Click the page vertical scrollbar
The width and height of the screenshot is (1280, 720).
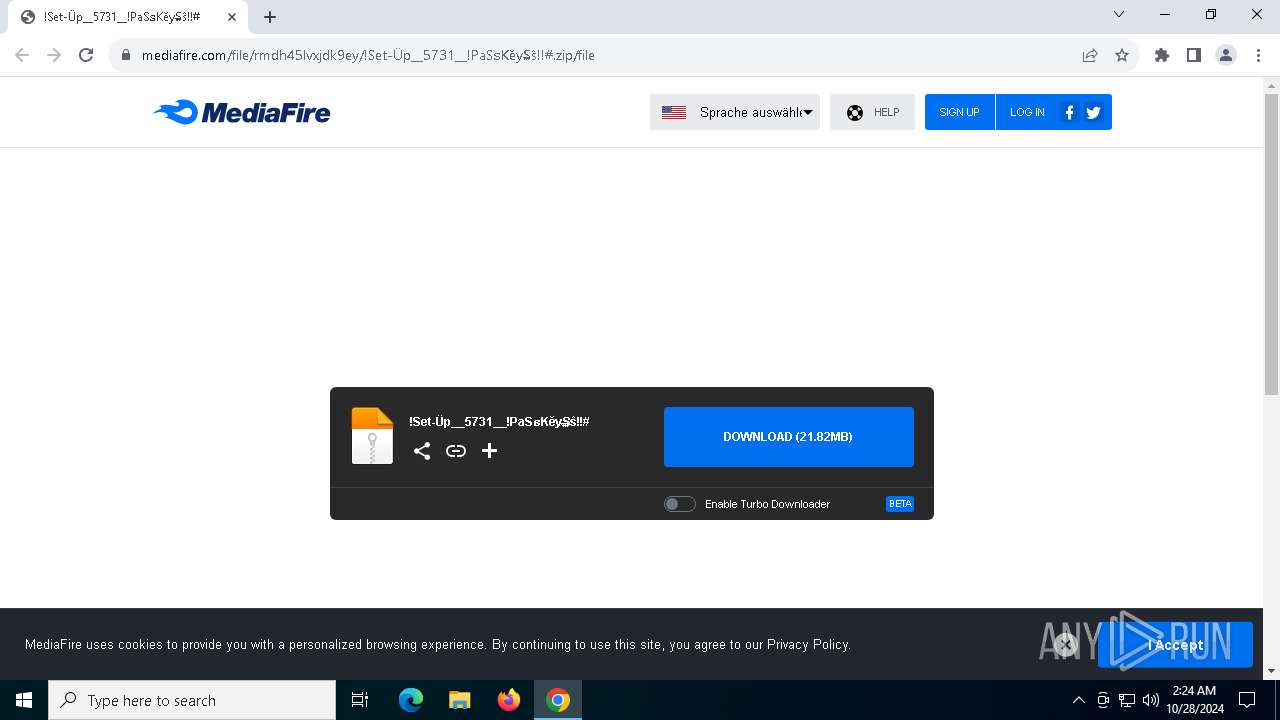(x=1271, y=245)
